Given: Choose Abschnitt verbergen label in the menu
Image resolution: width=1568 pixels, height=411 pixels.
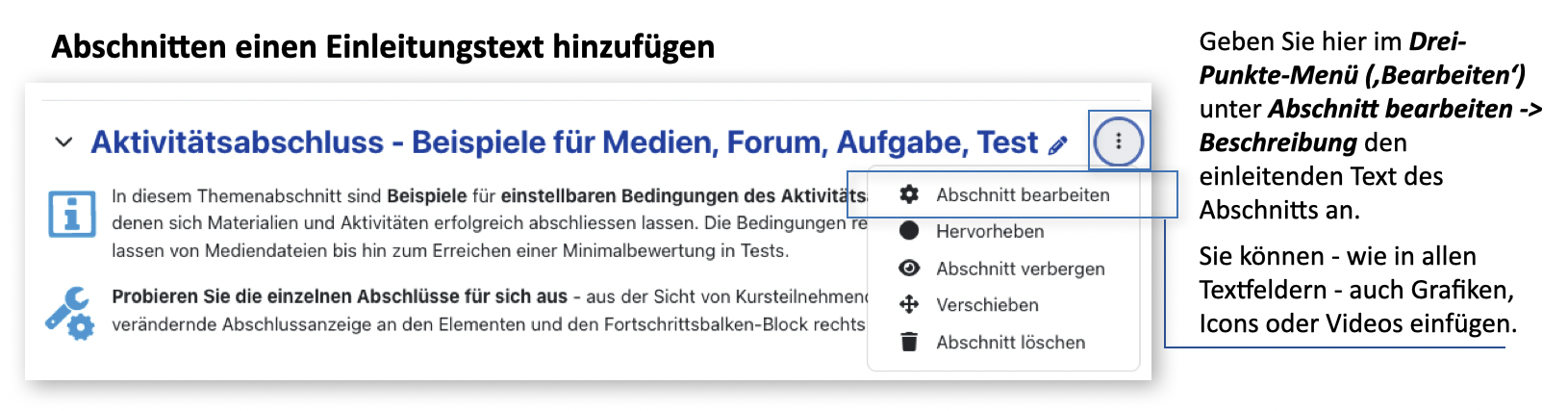Looking at the screenshot, I should [x=1021, y=269].
